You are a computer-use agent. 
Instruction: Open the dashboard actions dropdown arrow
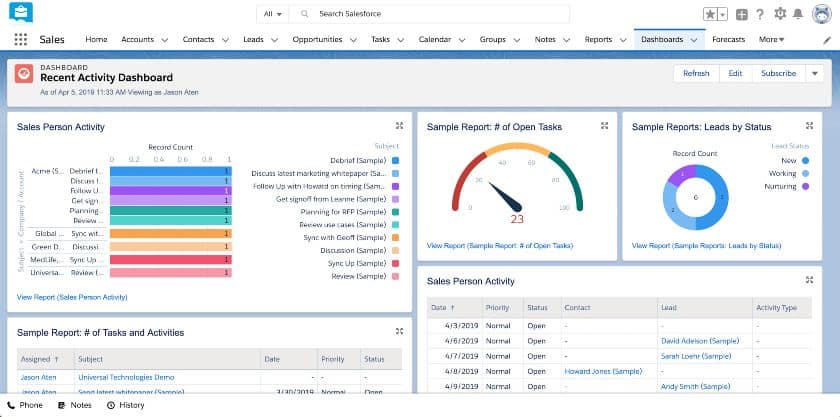[x=815, y=73]
